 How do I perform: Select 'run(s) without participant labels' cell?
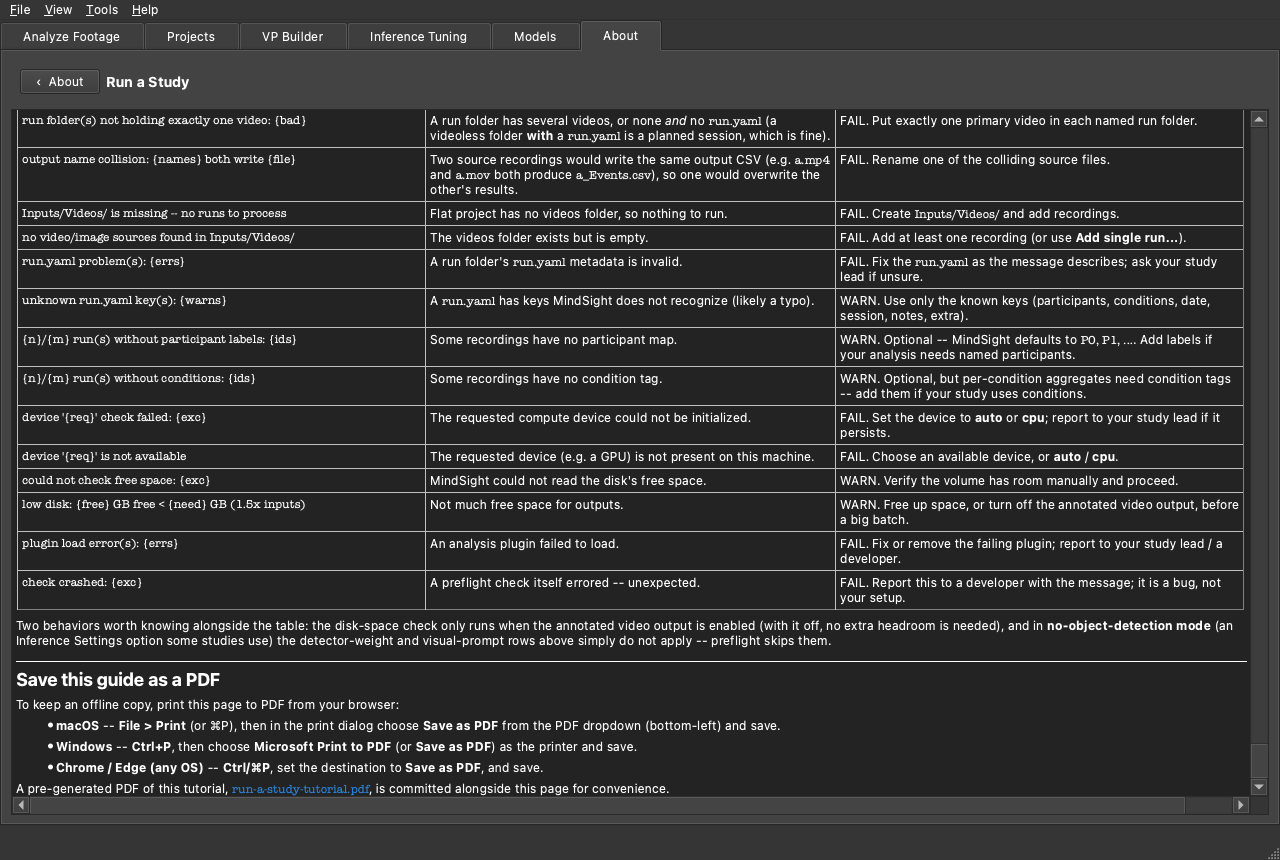(x=221, y=347)
